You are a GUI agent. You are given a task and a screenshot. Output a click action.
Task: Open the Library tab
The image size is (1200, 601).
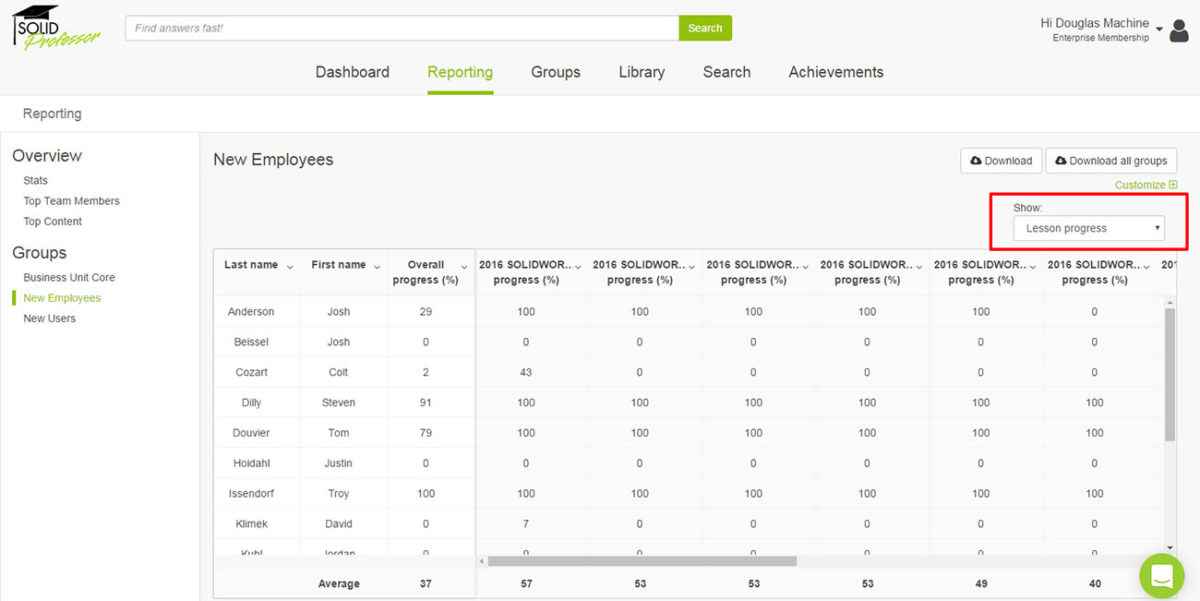tap(640, 72)
